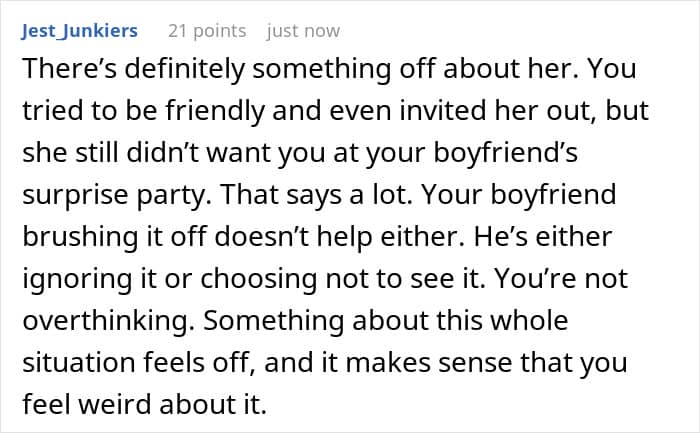Click the word "doesn't" in the fifth line
This screenshot has width=700, height=433.
coord(262,237)
